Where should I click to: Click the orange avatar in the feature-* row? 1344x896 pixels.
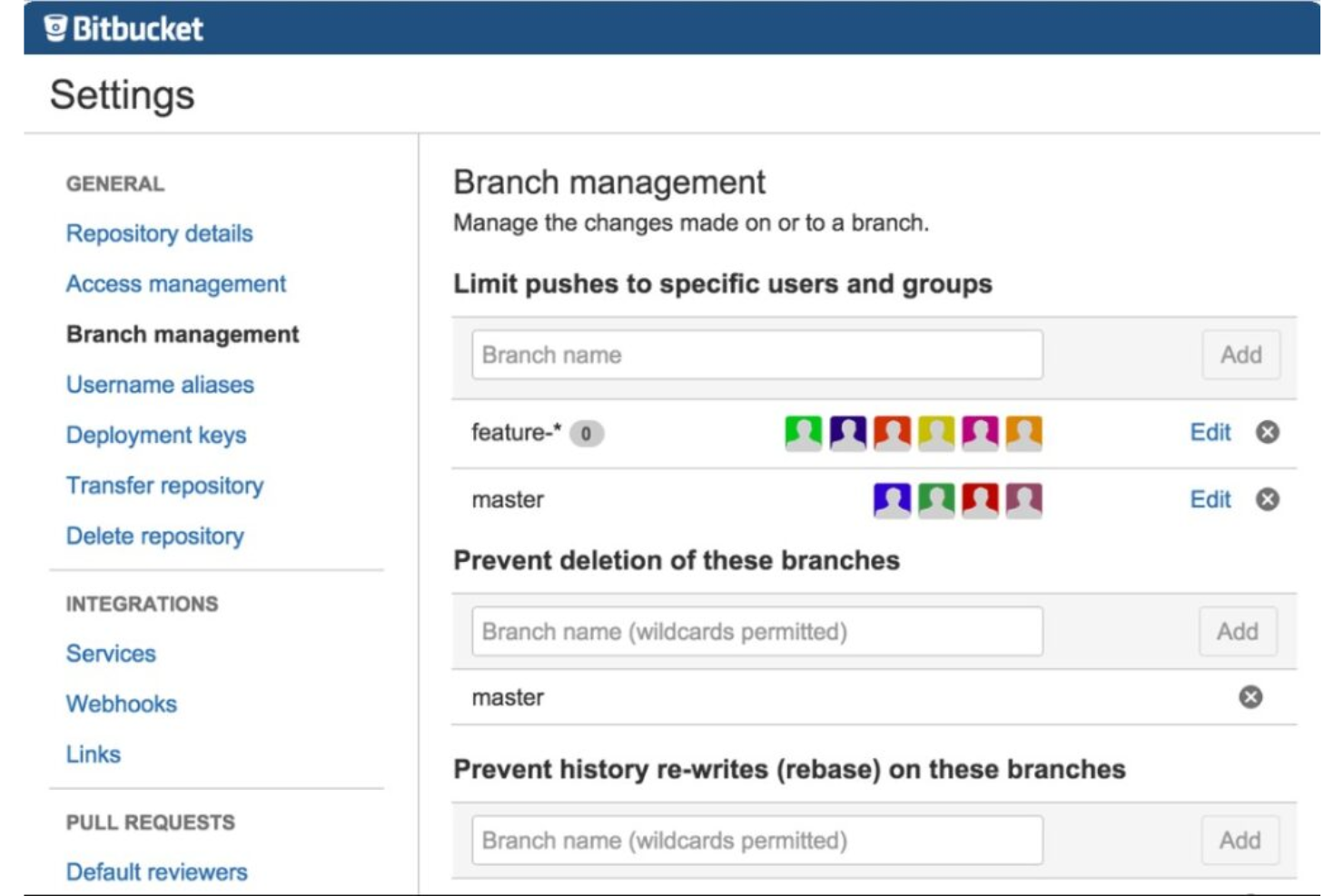[1027, 433]
